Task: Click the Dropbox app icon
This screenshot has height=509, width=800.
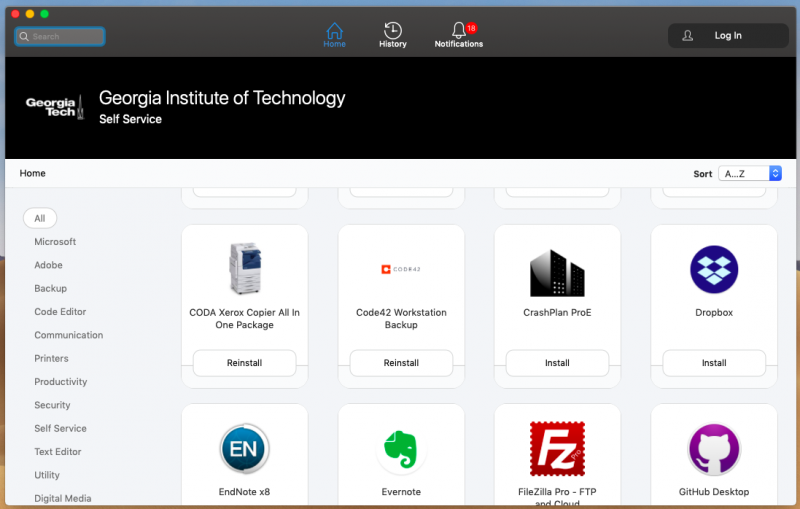Action: [x=714, y=270]
